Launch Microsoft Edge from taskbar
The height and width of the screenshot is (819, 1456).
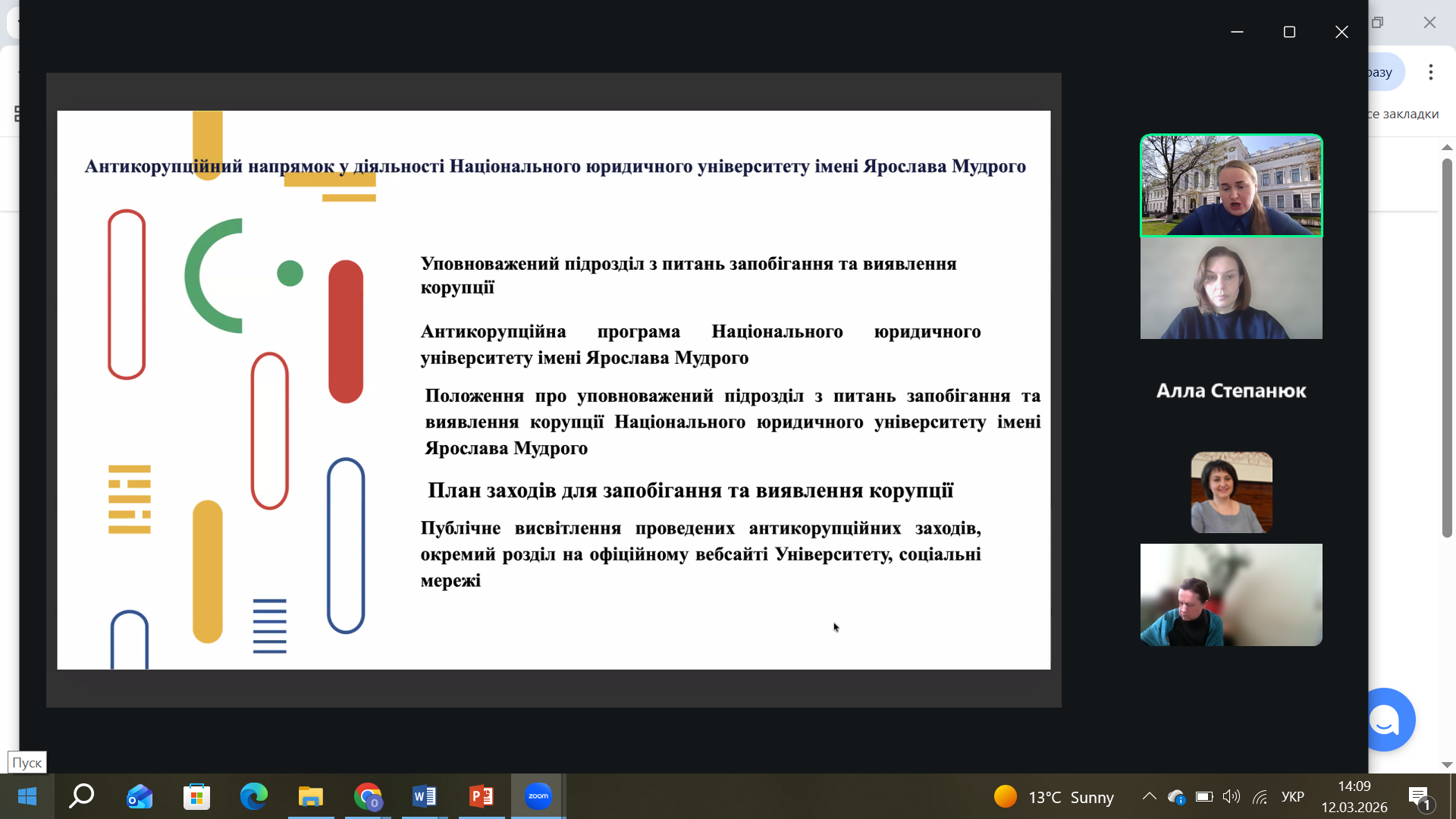point(254,796)
